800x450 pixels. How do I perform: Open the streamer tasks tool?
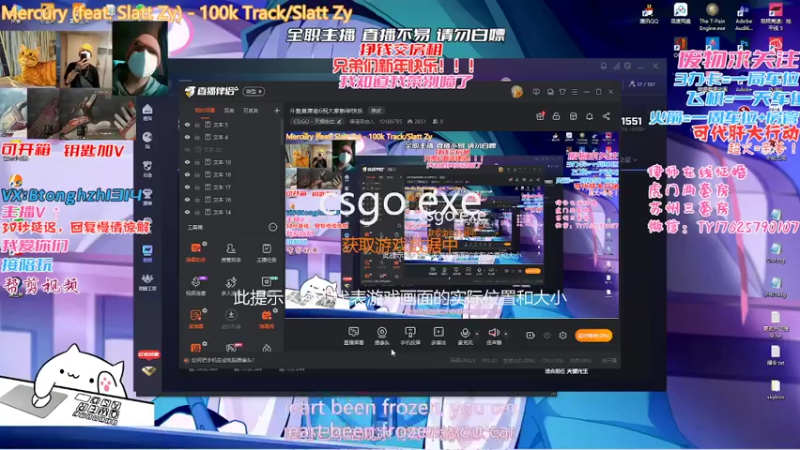(266, 252)
